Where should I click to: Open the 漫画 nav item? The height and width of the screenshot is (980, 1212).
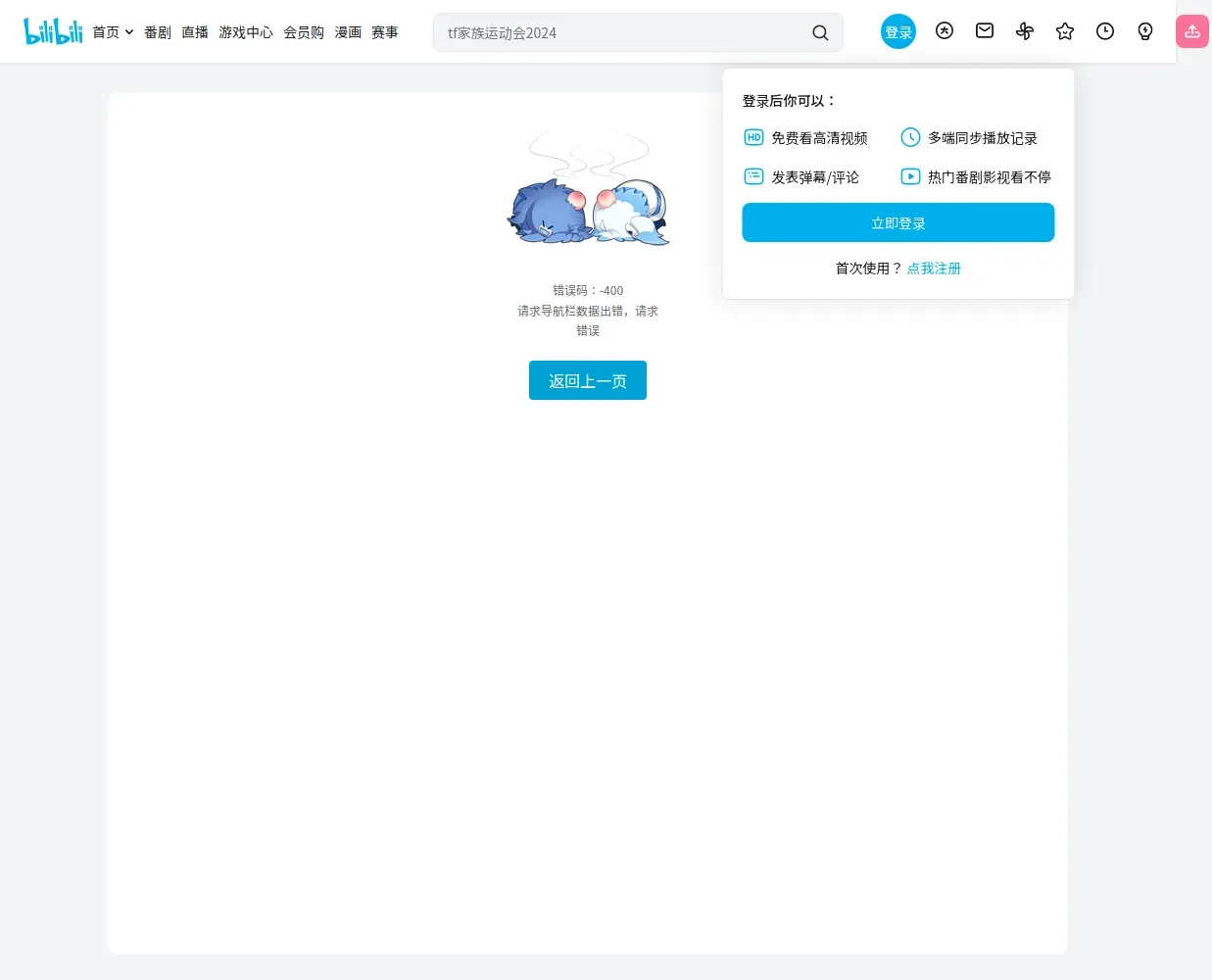coord(348,32)
